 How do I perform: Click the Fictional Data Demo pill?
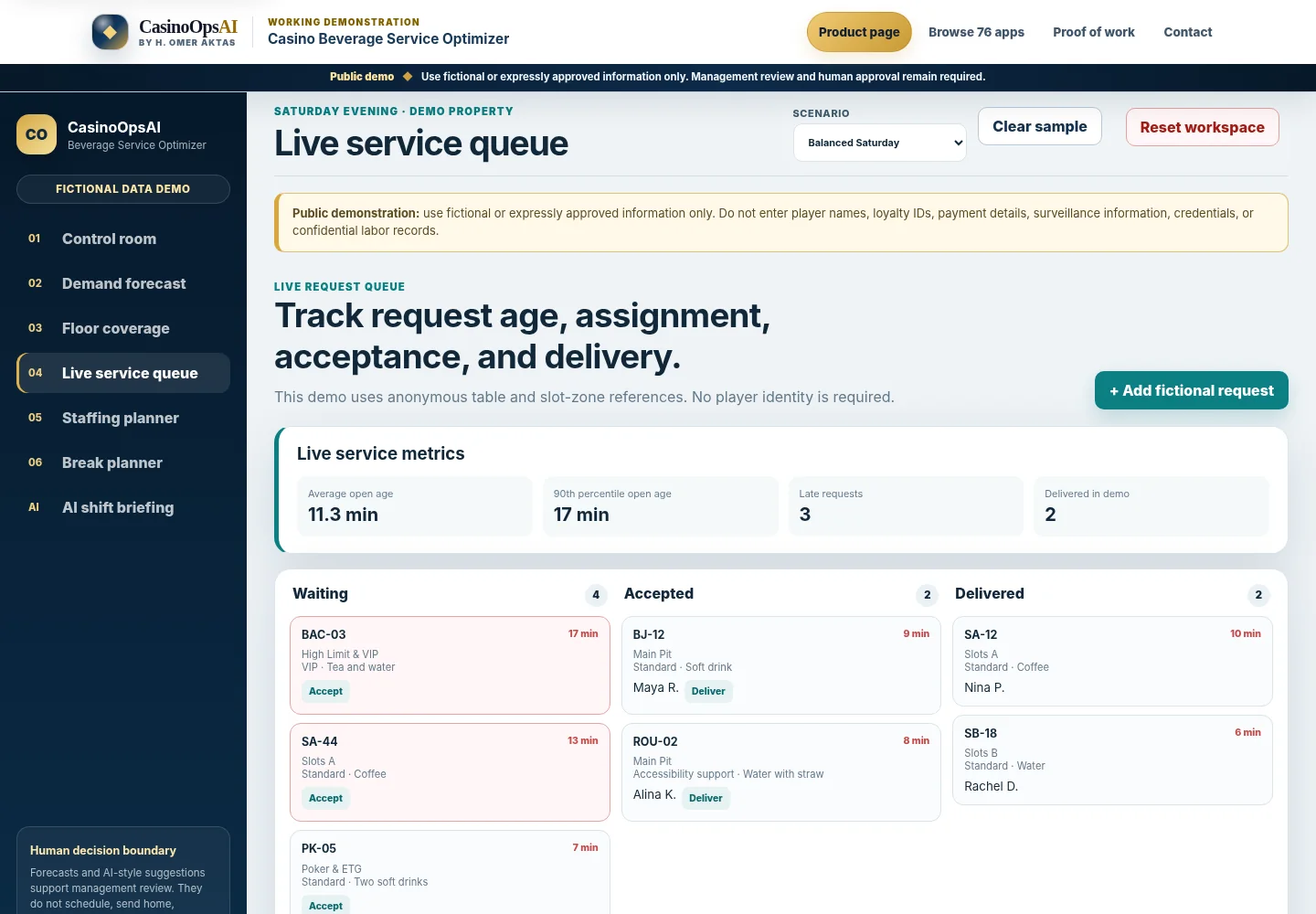(123, 189)
